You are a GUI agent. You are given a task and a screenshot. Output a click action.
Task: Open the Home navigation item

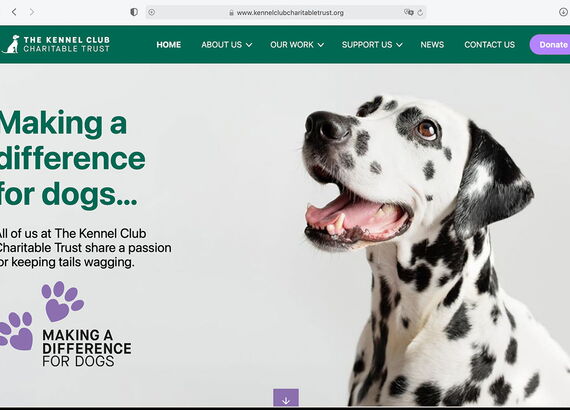coord(169,45)
